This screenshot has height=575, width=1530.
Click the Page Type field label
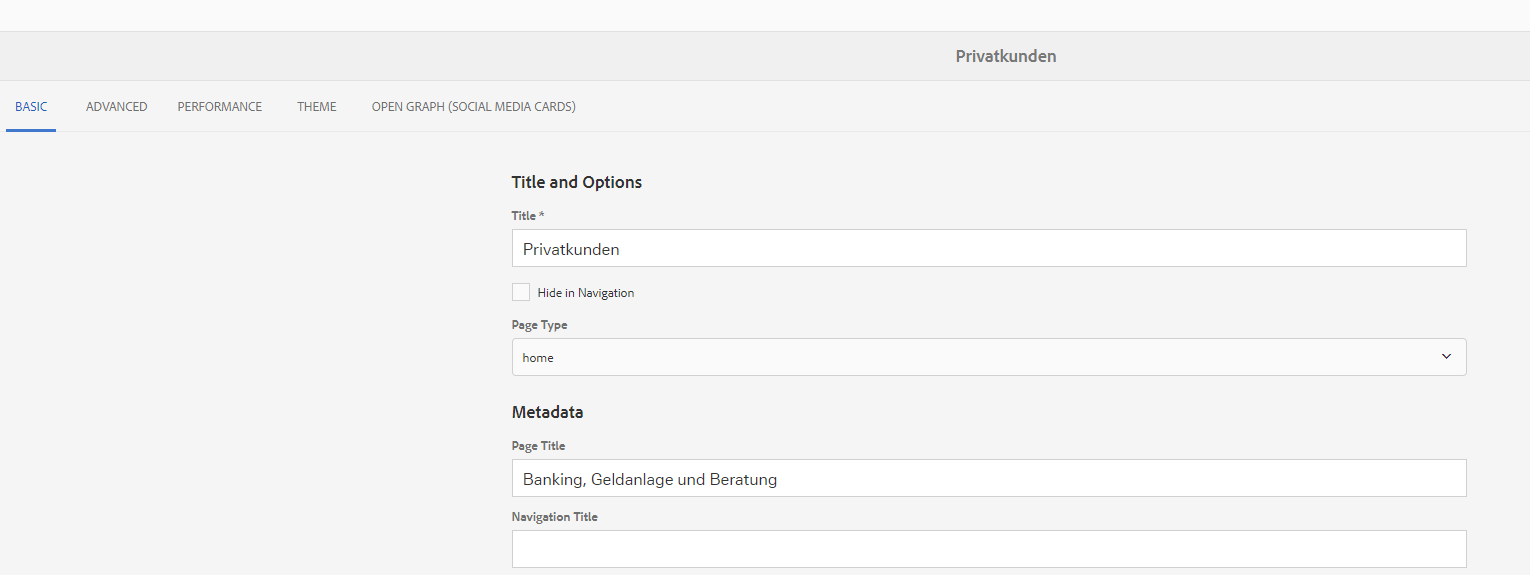[539, 325]
